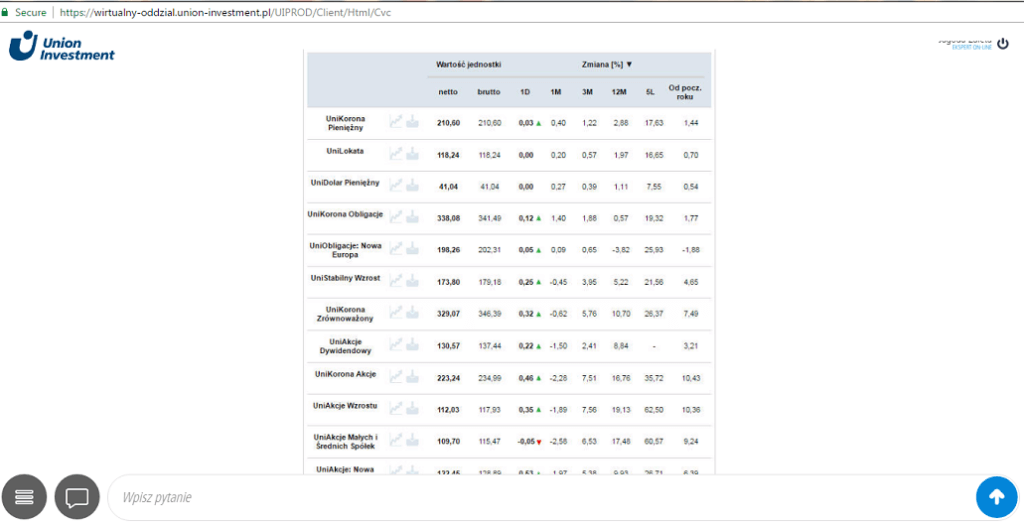The image size is (1024, 526).
Task: Open the UniKorona Zrównoważony fund link
Action: tap(345, 313)
